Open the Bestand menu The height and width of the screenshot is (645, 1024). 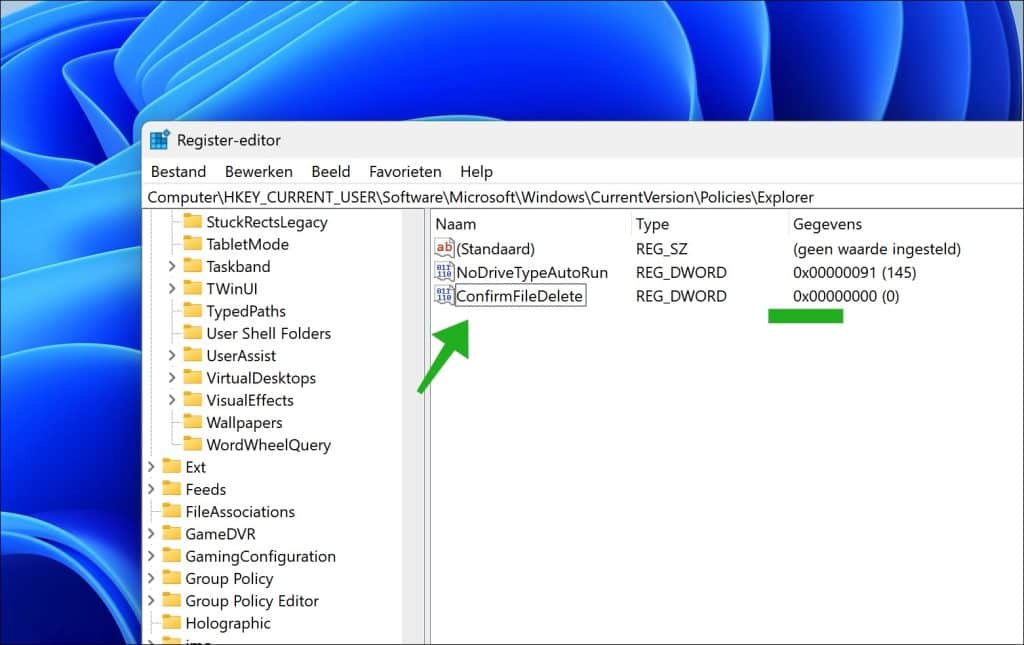(178, 172)
